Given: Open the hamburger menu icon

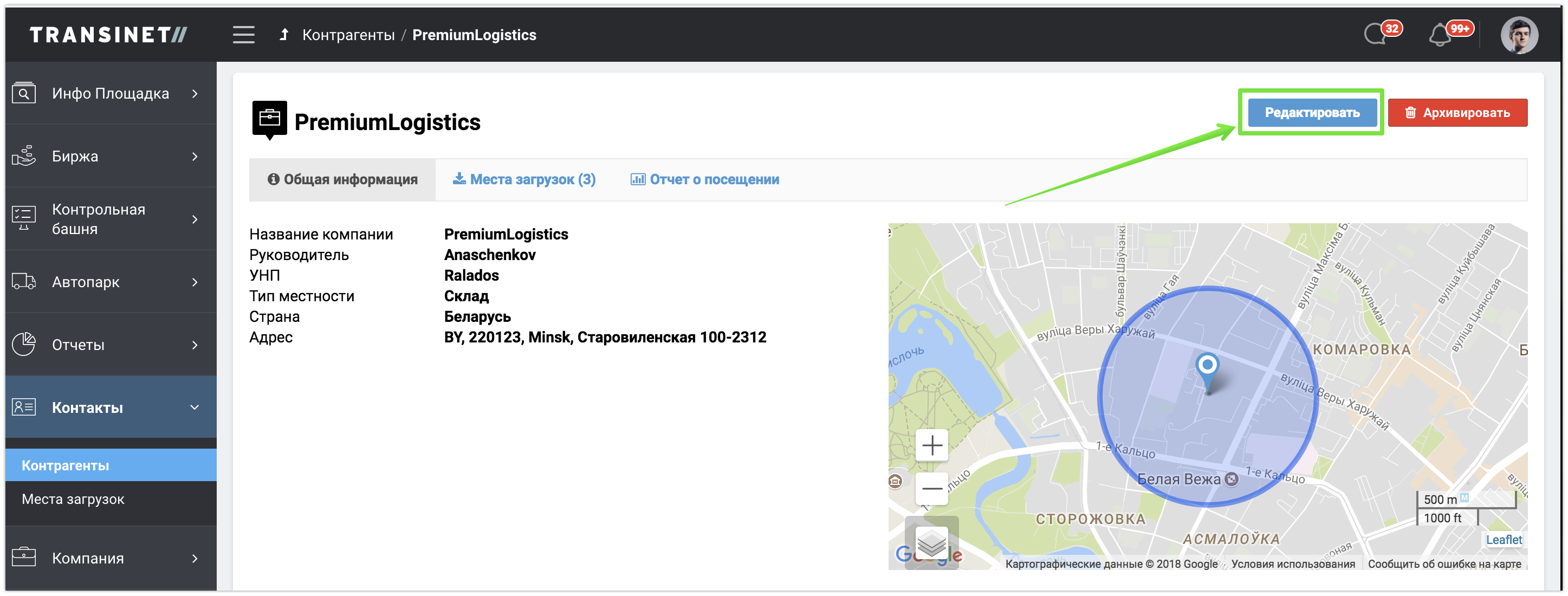Looking at the screenshot, I should 243,35.
